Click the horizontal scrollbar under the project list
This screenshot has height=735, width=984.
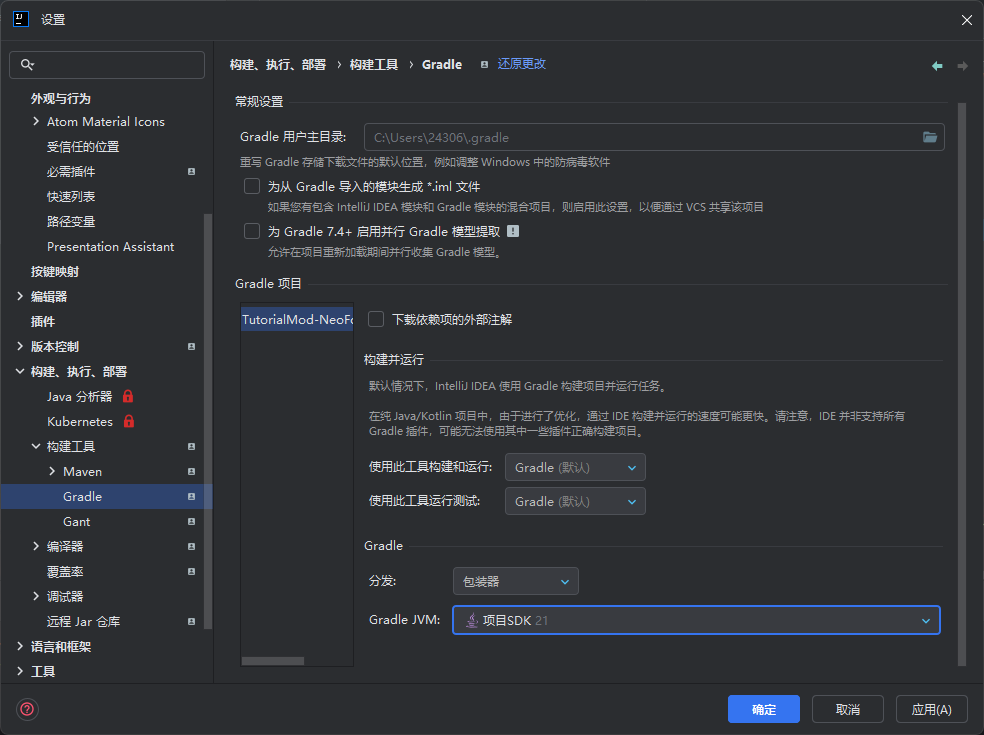(x=273, y=661)
